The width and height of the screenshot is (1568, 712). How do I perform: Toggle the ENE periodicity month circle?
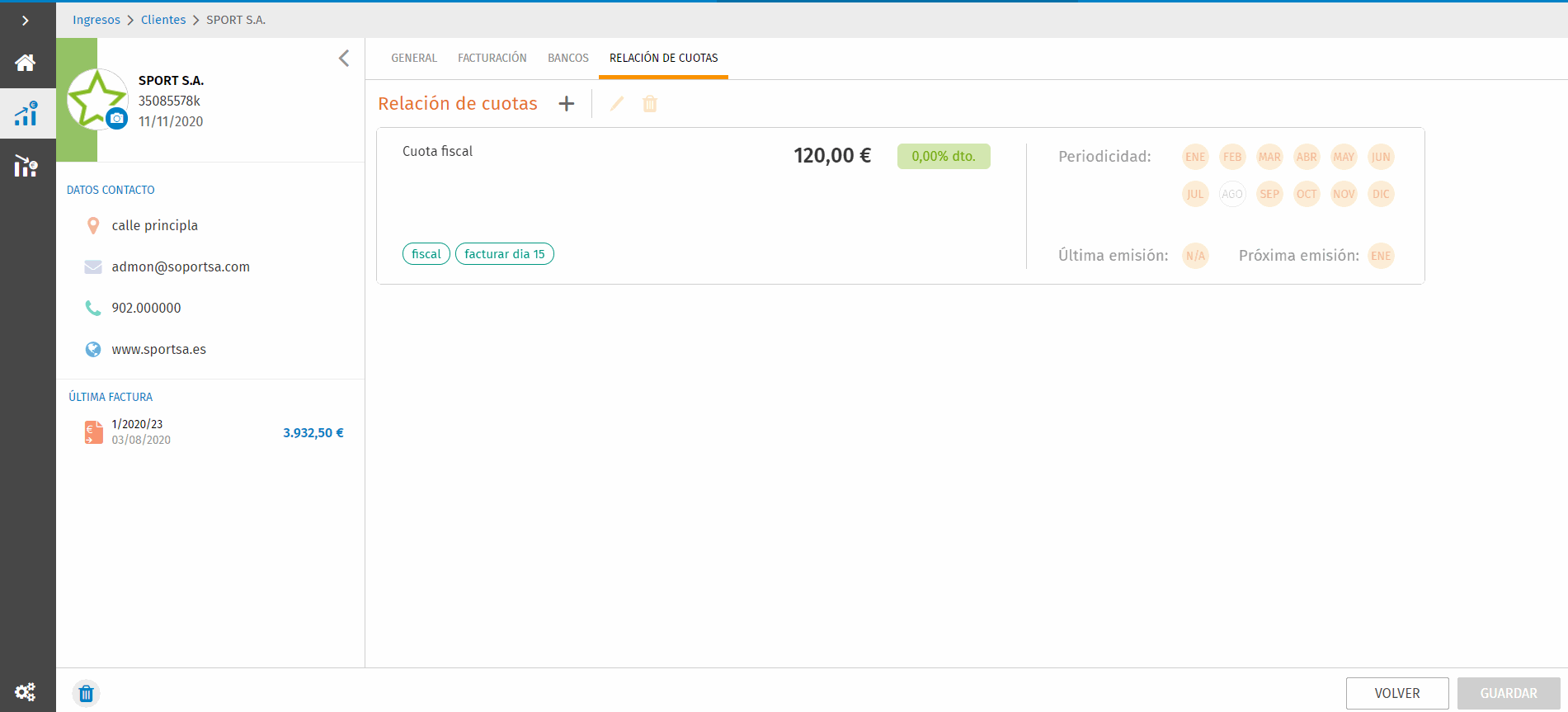tap(1195, 157)
